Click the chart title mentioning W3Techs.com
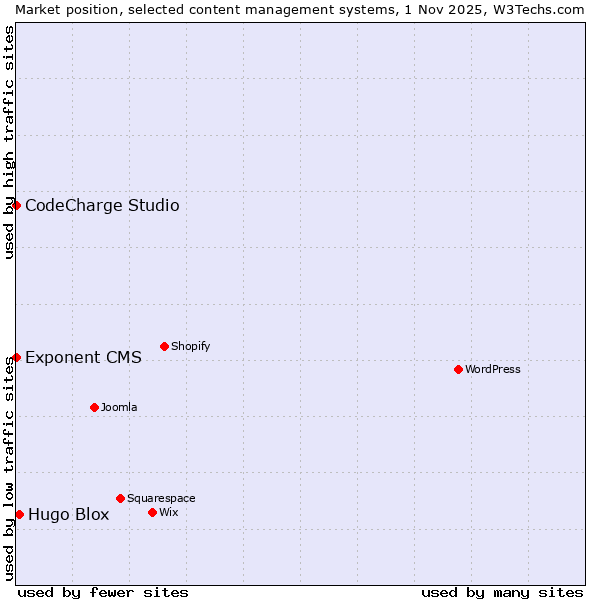600x600 pixels. [300, 8]
